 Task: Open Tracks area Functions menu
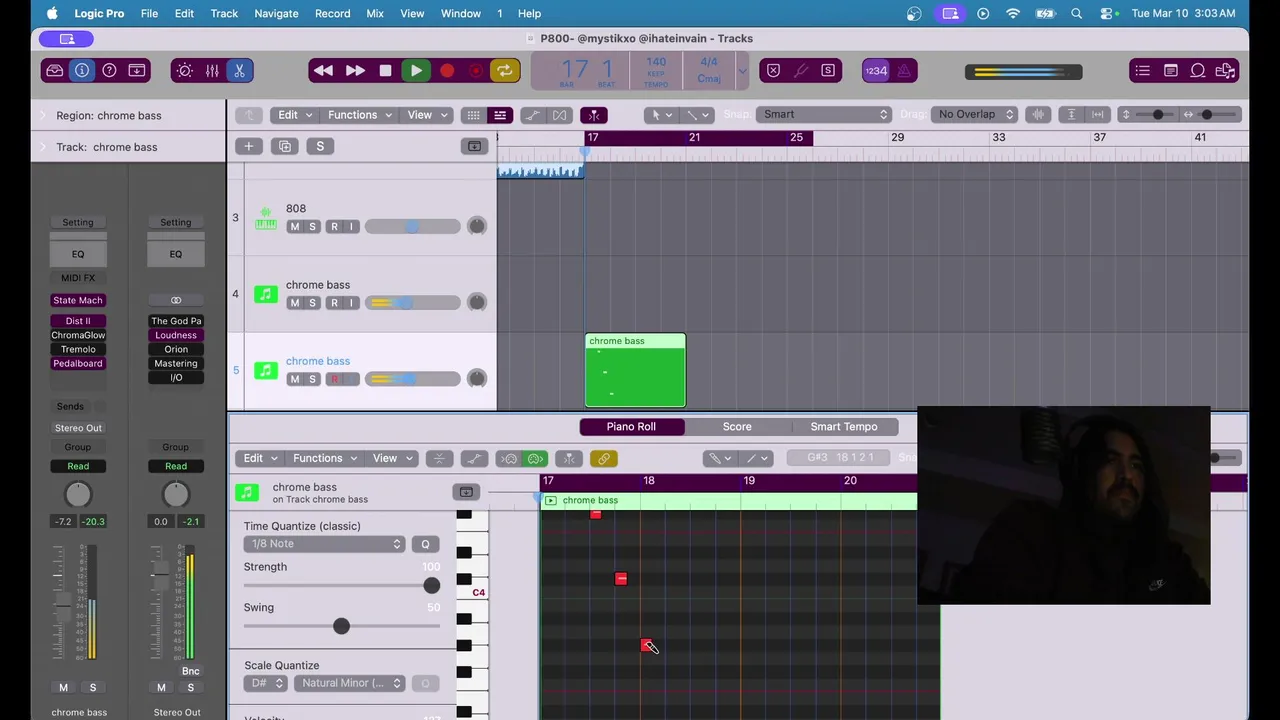click(x=359, y=115)
